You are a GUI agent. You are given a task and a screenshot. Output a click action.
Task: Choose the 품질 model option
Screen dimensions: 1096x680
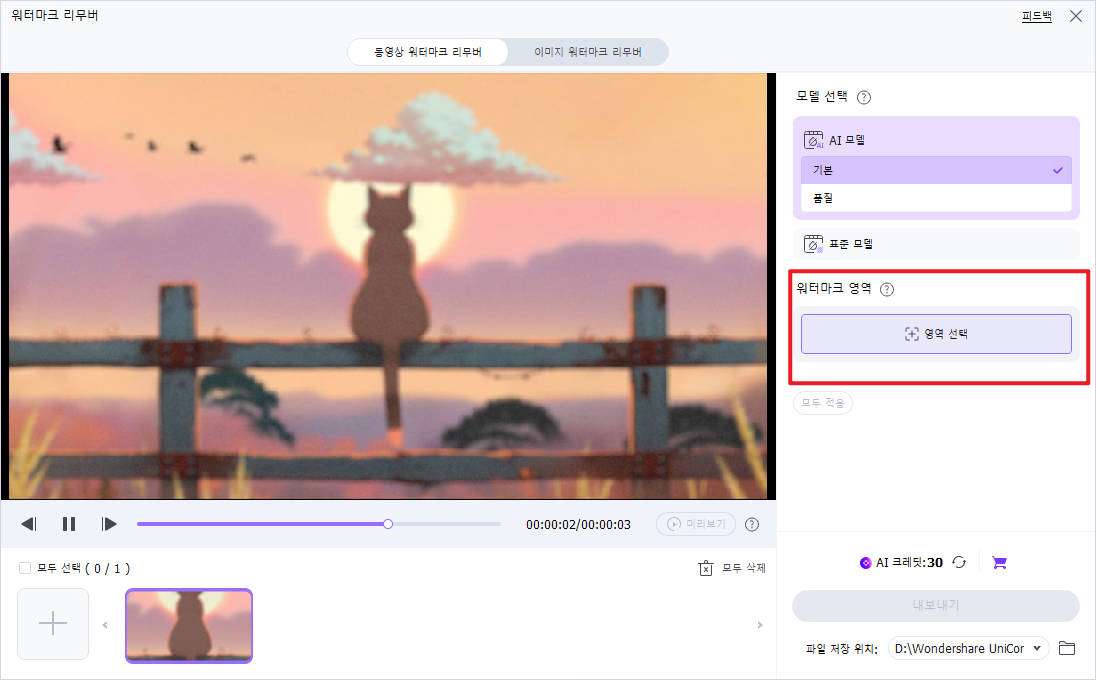[x=936, y=198]
